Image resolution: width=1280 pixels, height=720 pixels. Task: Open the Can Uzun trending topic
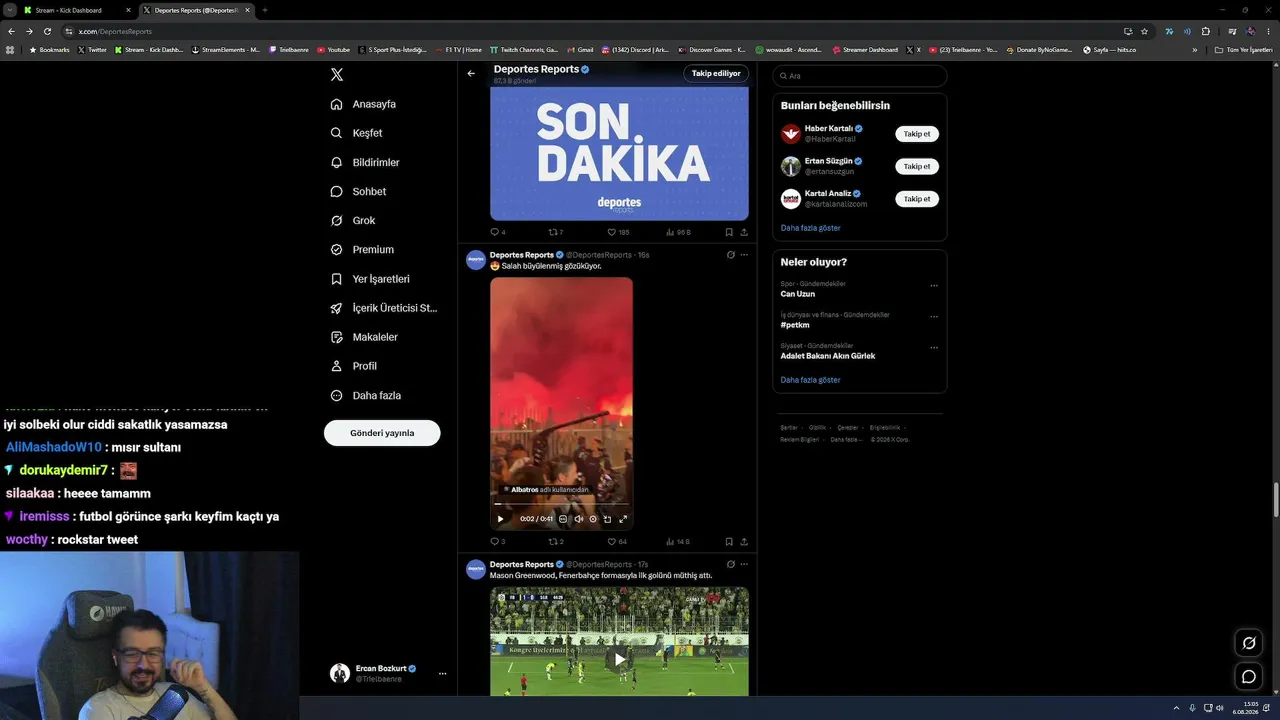798,294
